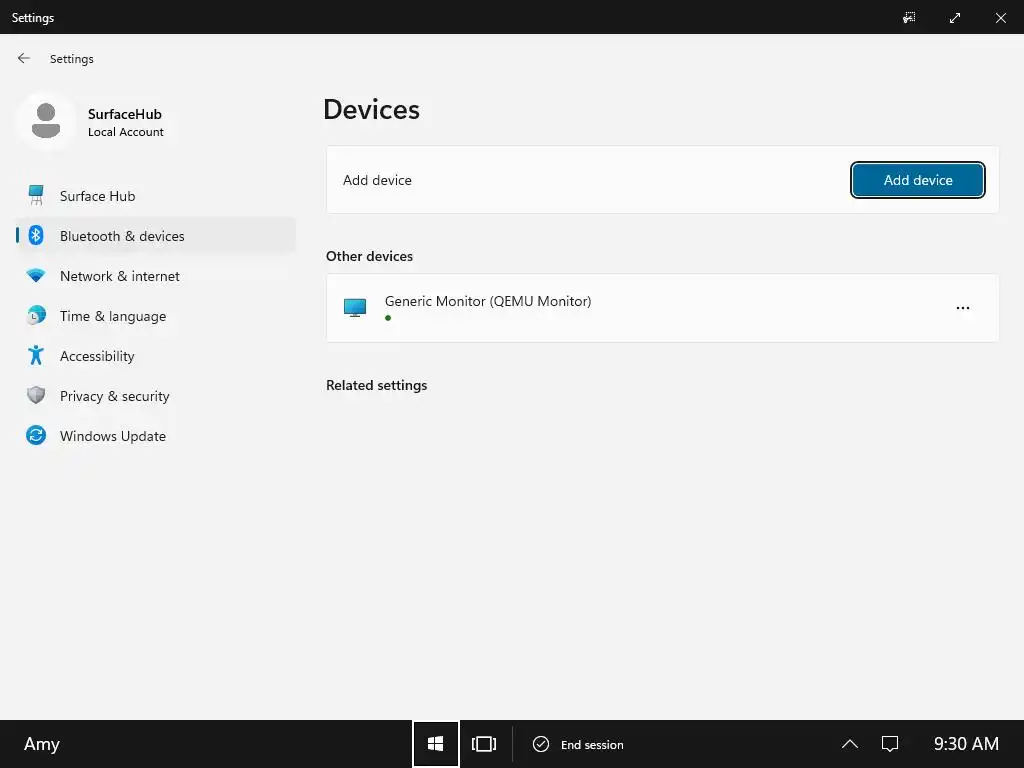Select the Network wifi icon

point(36,276)
